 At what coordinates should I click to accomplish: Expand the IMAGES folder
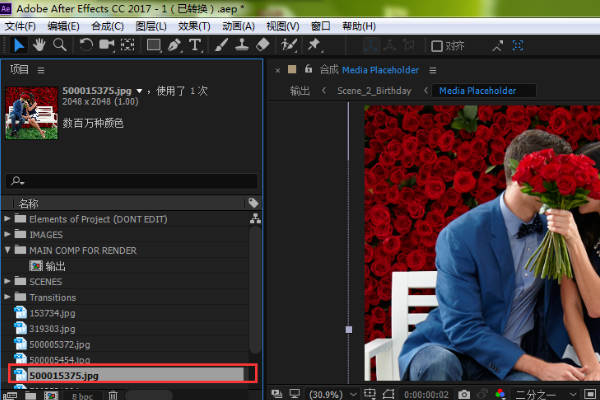(x=8, y=234)
